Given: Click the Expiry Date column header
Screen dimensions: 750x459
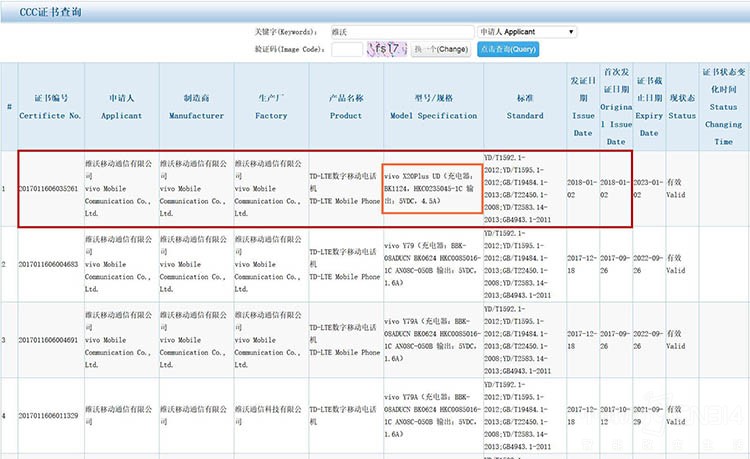Looking at the screenshot, I should coord(650,107).
